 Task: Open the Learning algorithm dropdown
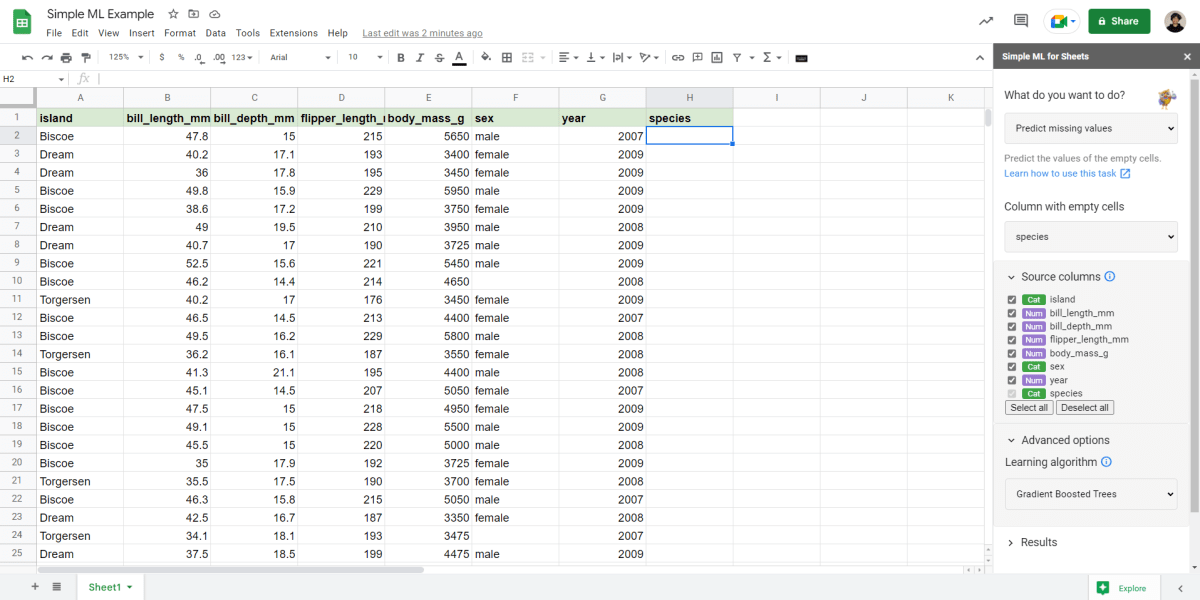pos(1090,493)
